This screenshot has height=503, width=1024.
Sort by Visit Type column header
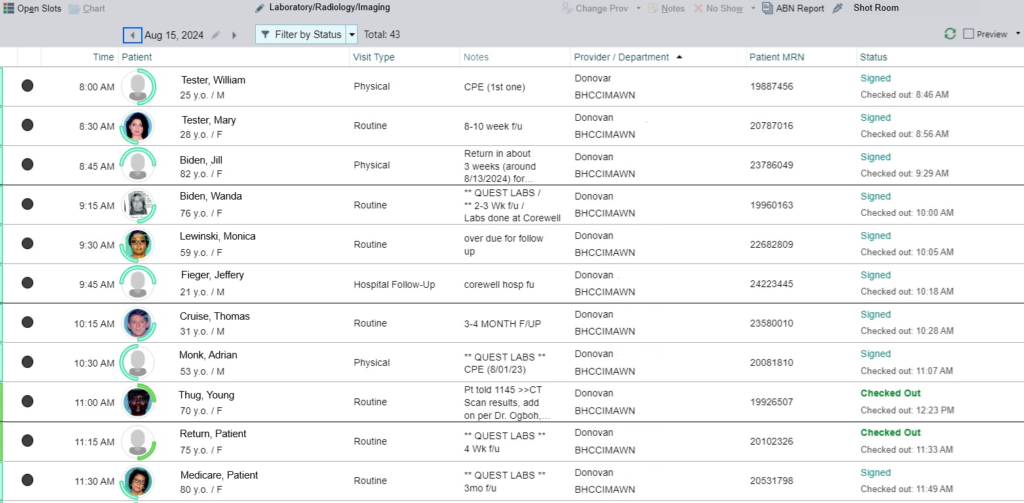(x=374, y=57)
